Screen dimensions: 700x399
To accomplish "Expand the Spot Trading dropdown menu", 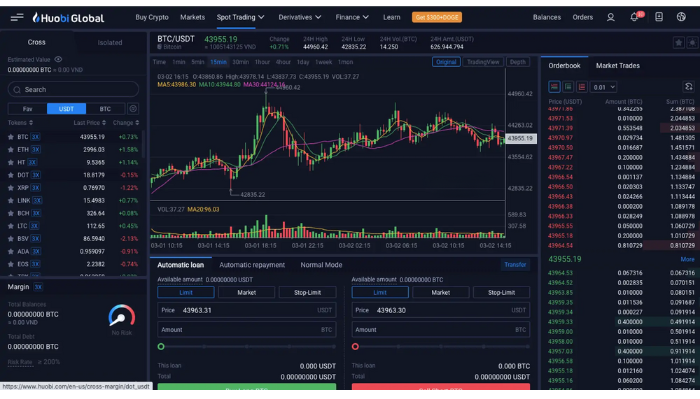I will (240, 17).
